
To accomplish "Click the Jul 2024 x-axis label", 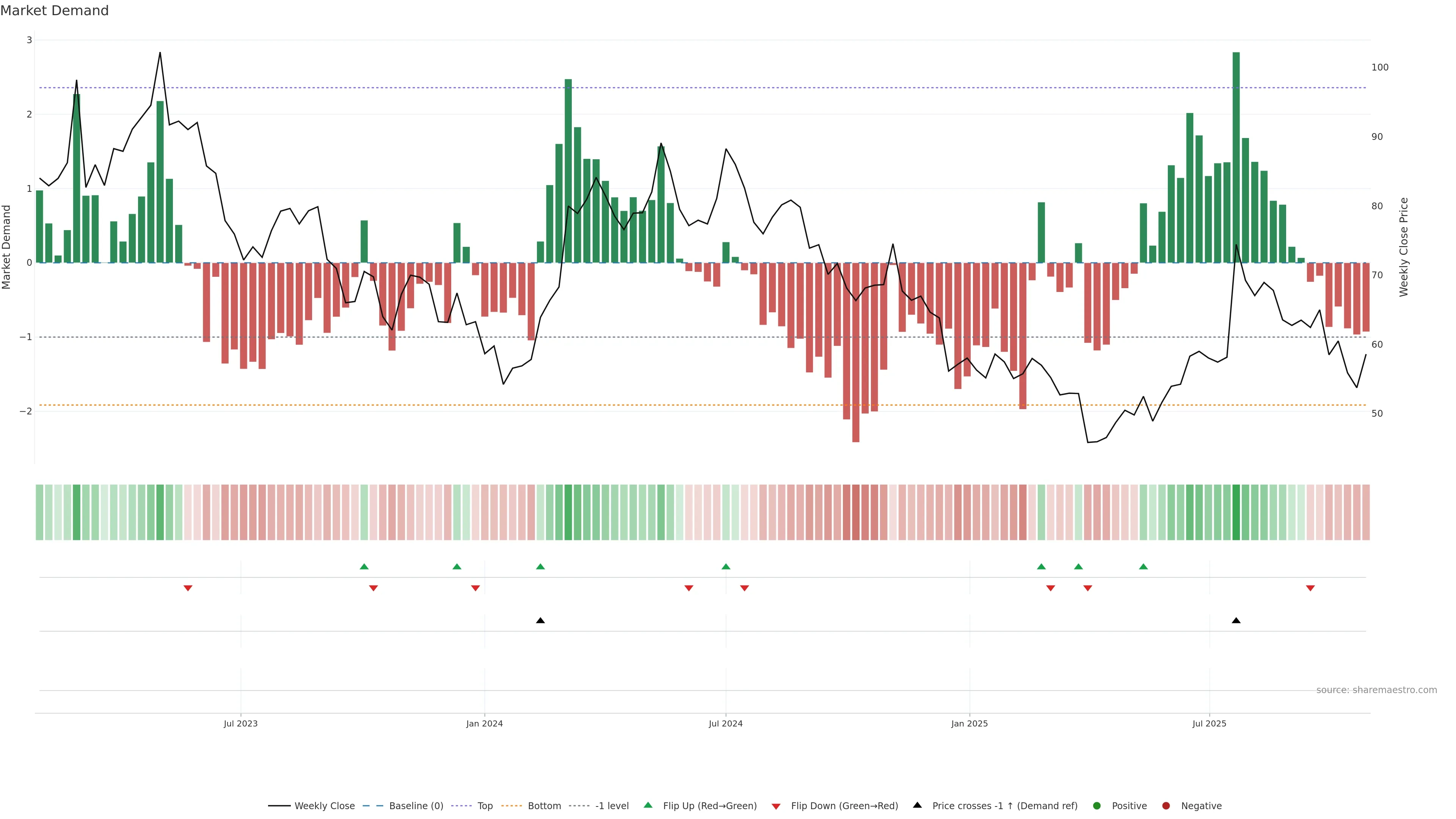I will 725,723.
